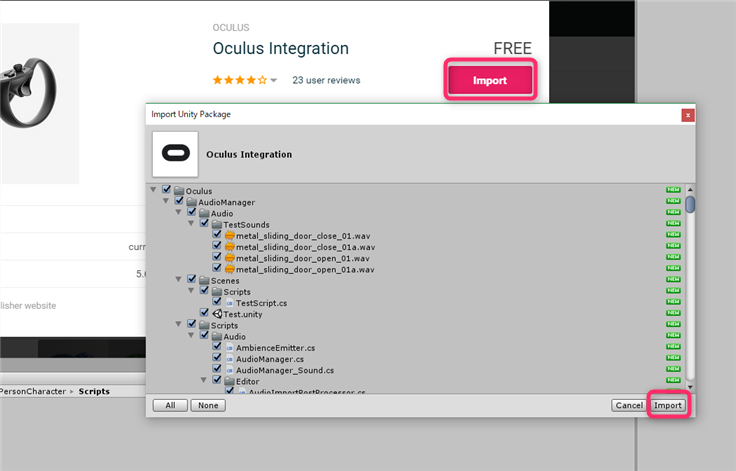Viewport: 736px width, 471px height.
Task: Click the Editor folder icon
Action: coord(230,381)
